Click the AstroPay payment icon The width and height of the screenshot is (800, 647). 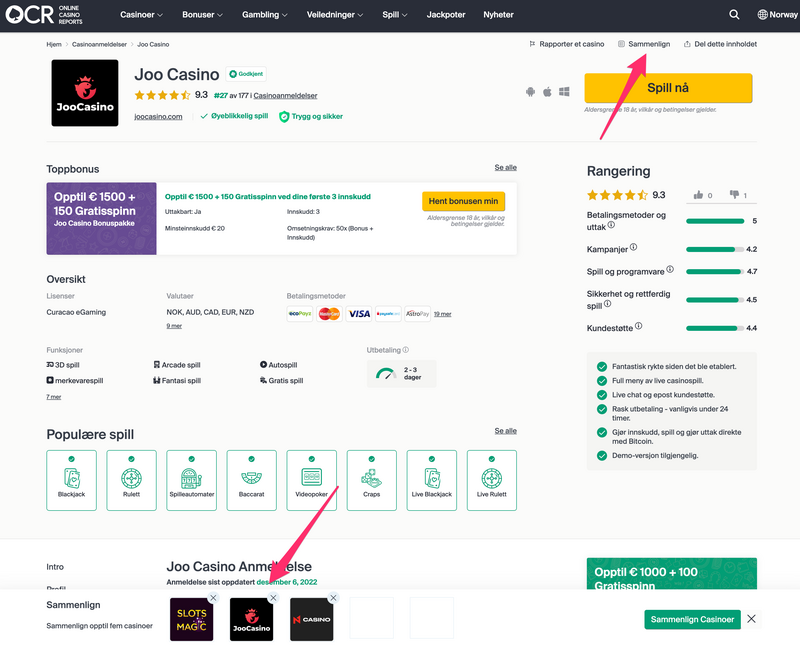418,314
